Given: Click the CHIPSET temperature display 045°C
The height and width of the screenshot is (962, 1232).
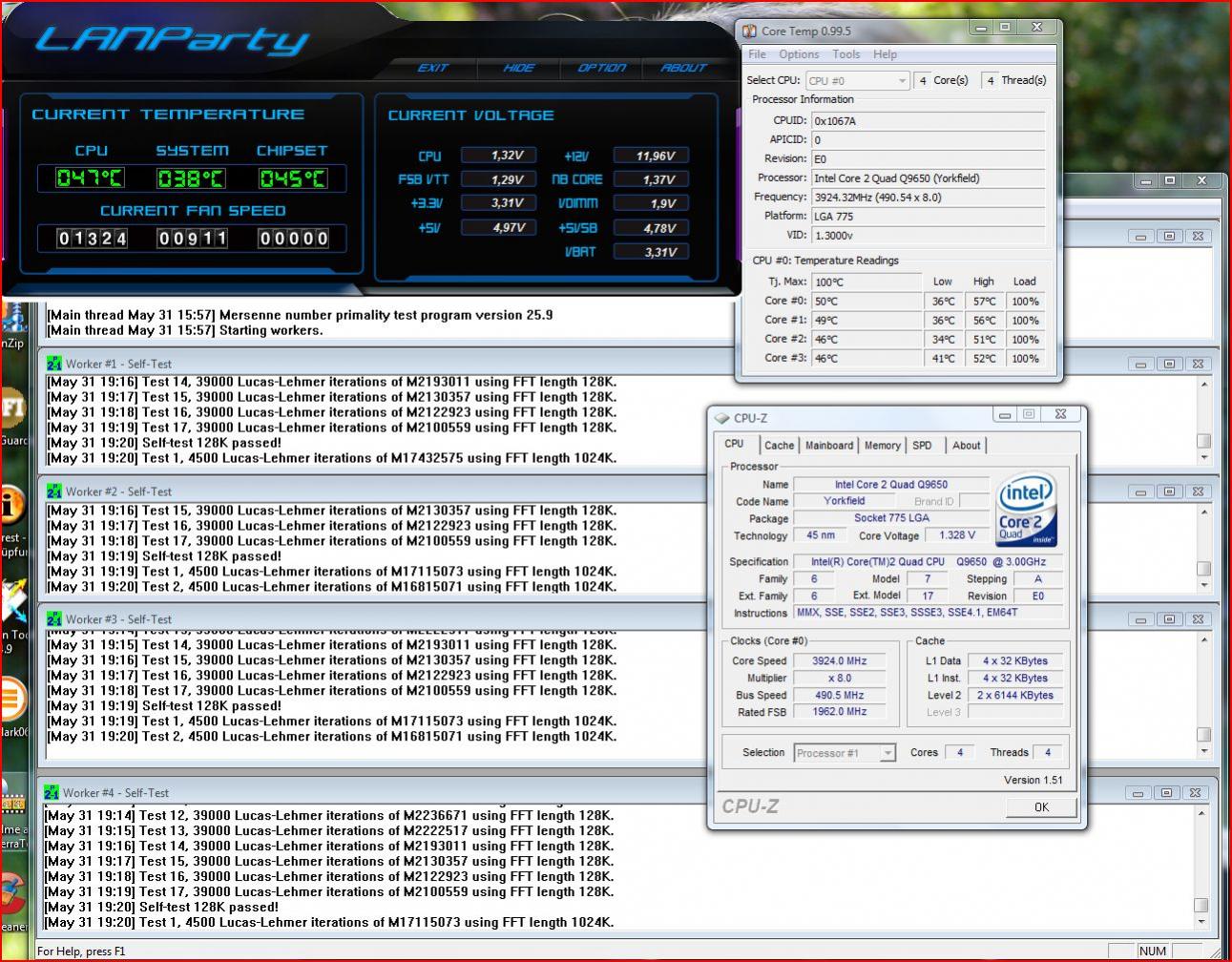Looking at the screenshot, I should [x=292, y=178].
